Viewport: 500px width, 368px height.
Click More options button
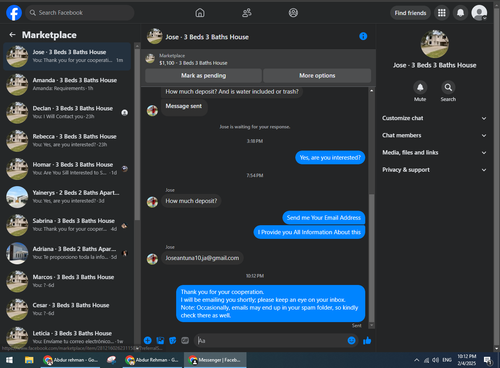click(x=317, y=76)
